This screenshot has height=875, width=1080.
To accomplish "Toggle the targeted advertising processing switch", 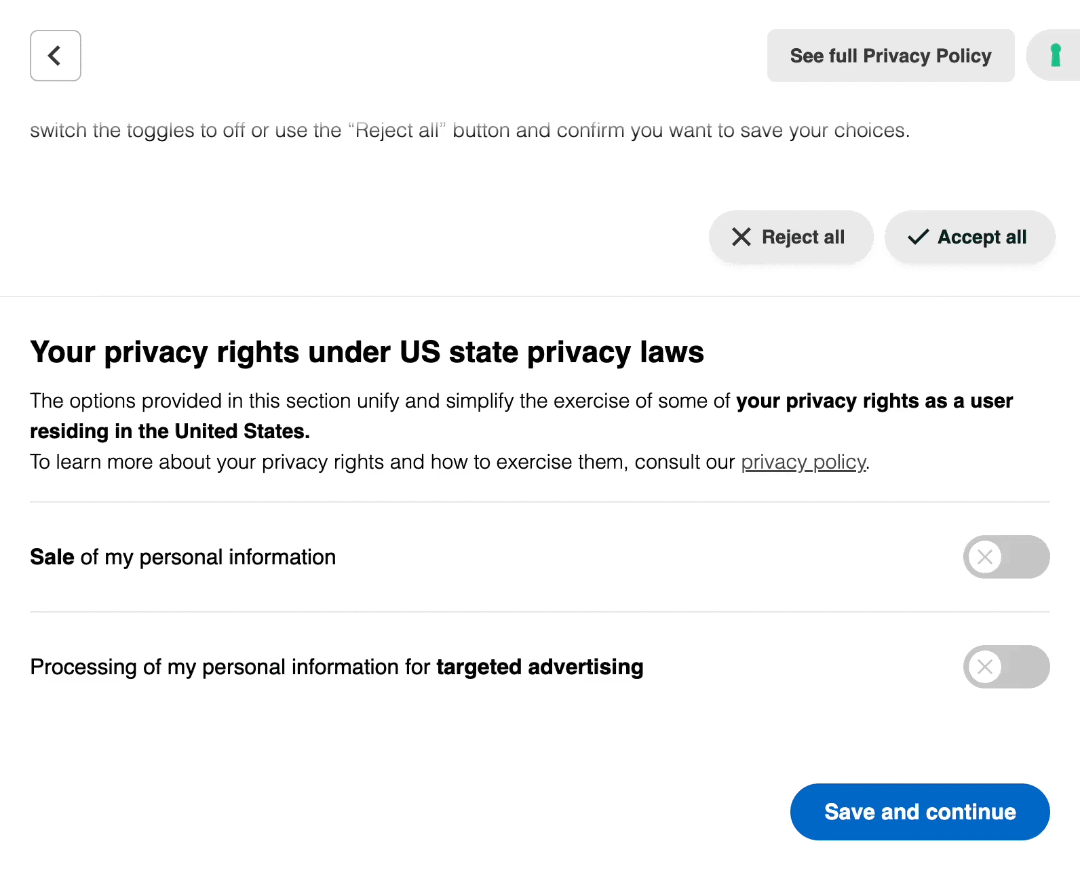I will [x=1006, y=667].
